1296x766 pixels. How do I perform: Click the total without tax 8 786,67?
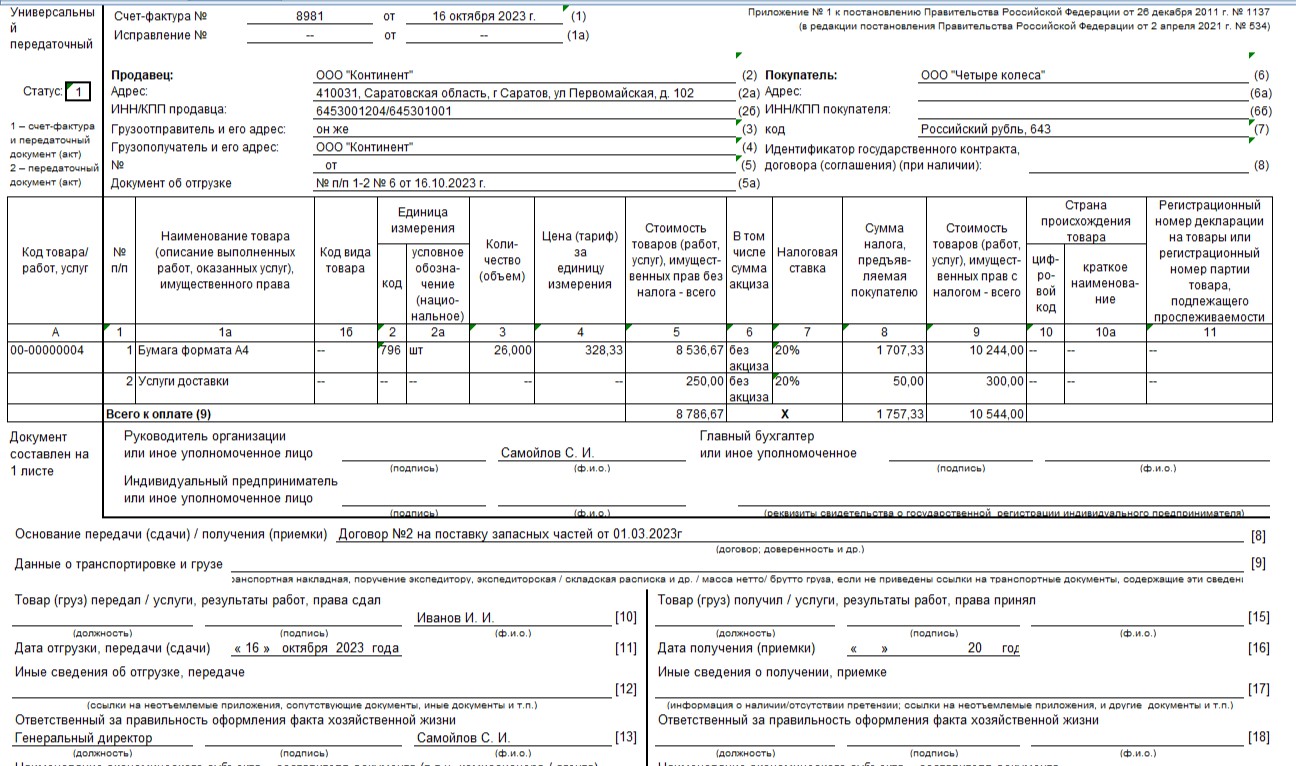(x=677, y=413)
